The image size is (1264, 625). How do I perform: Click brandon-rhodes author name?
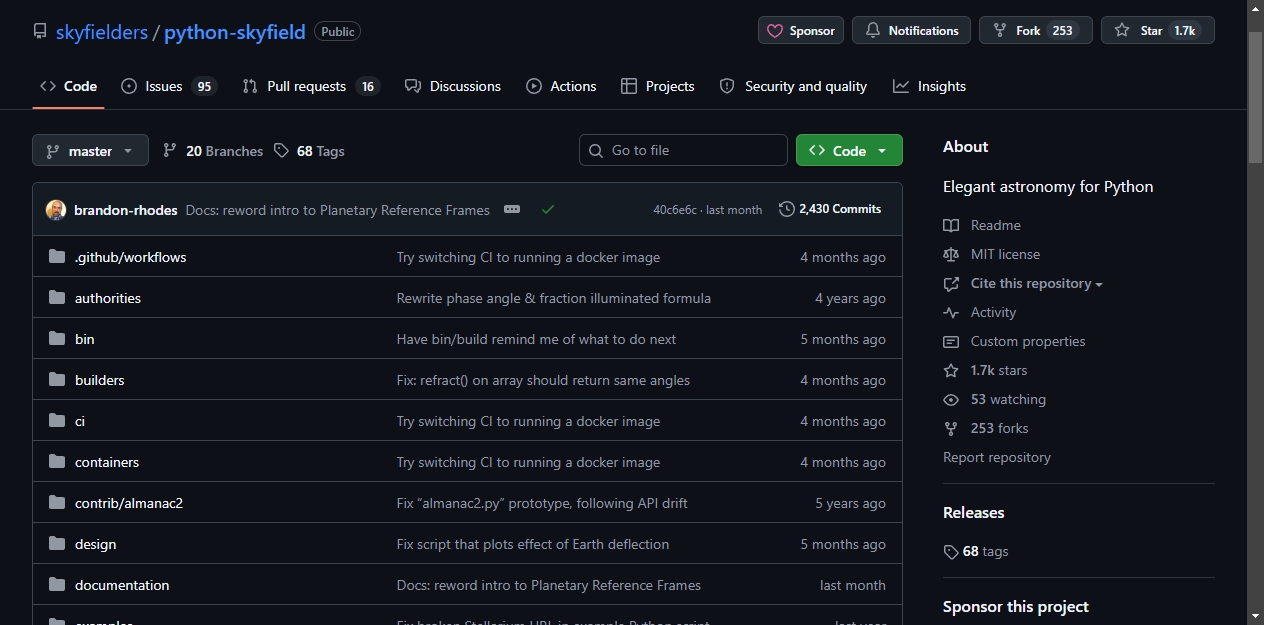[x=126, y=210]
